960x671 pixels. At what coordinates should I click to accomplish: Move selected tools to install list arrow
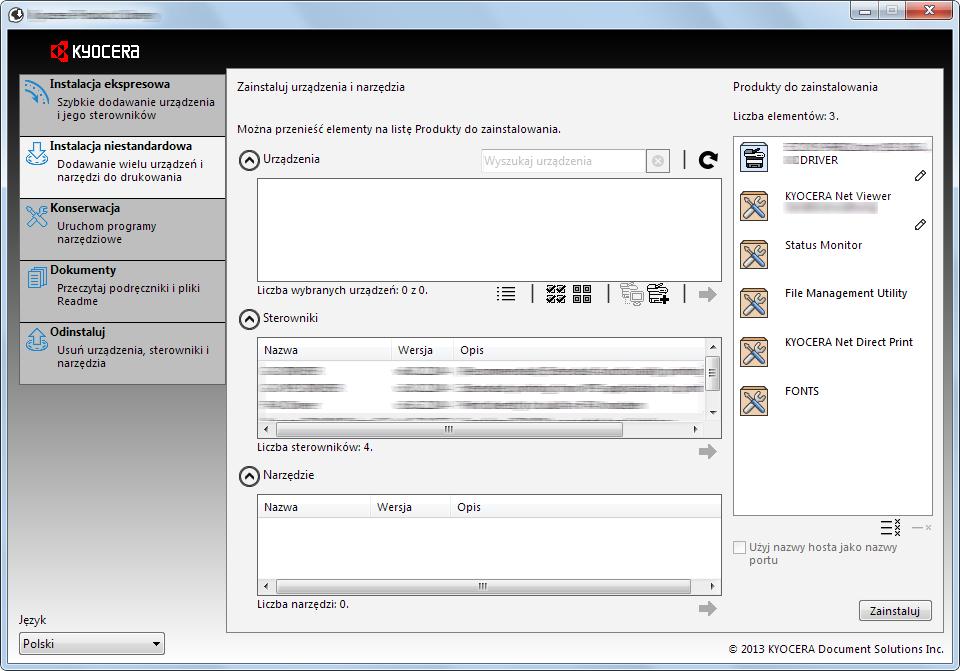[x=707, y=609]
